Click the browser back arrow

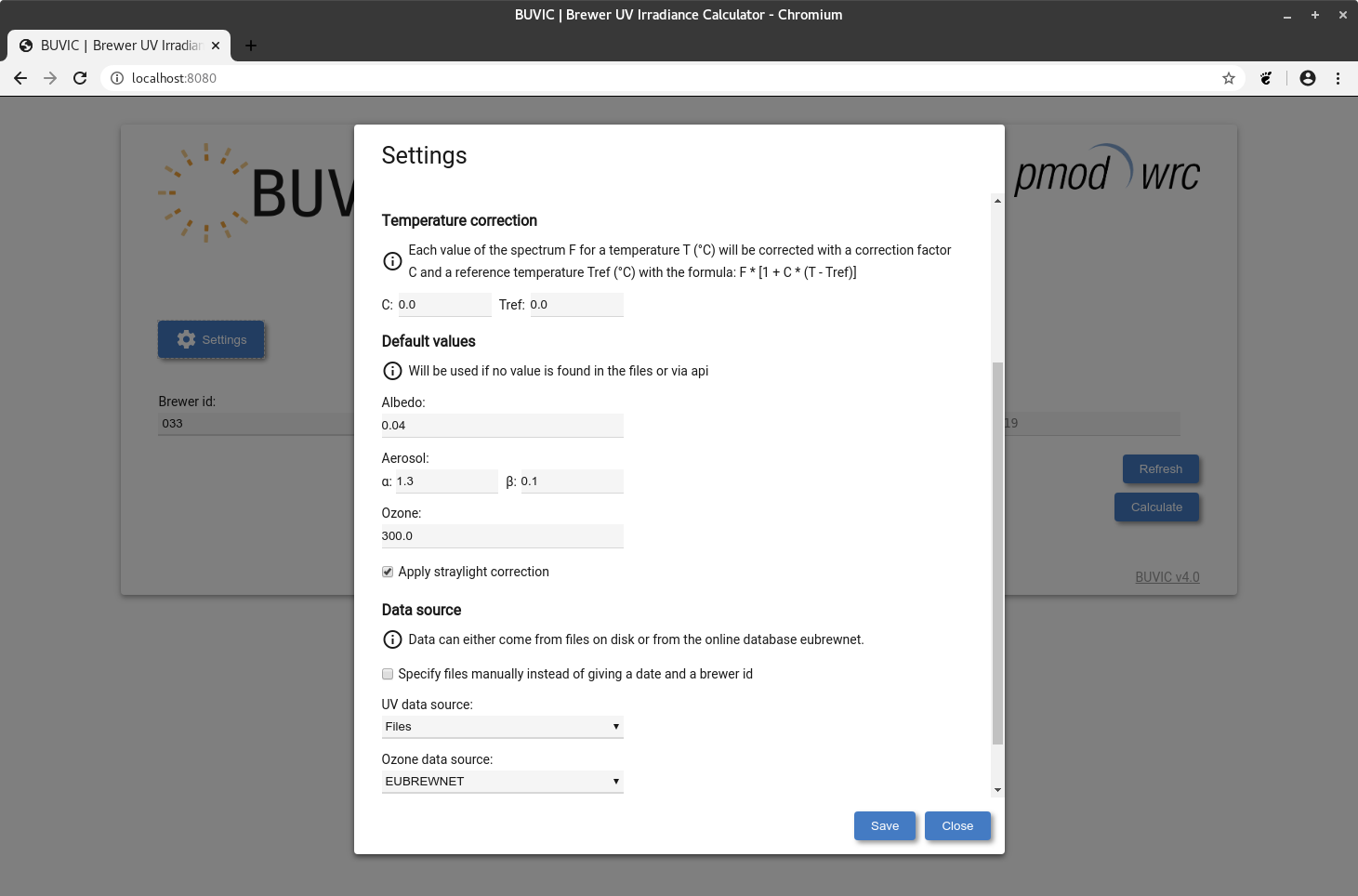tap(20, 78)
